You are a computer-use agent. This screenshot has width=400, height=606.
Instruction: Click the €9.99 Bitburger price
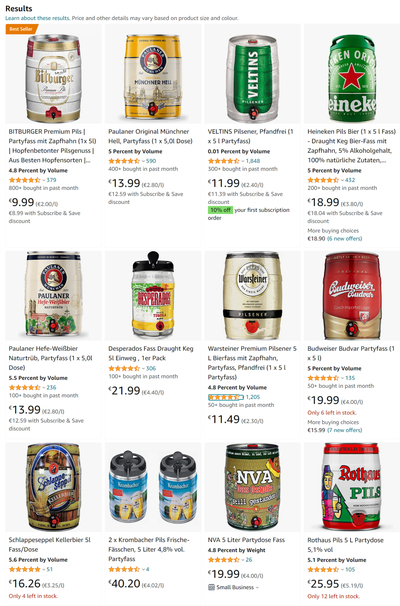22,202
